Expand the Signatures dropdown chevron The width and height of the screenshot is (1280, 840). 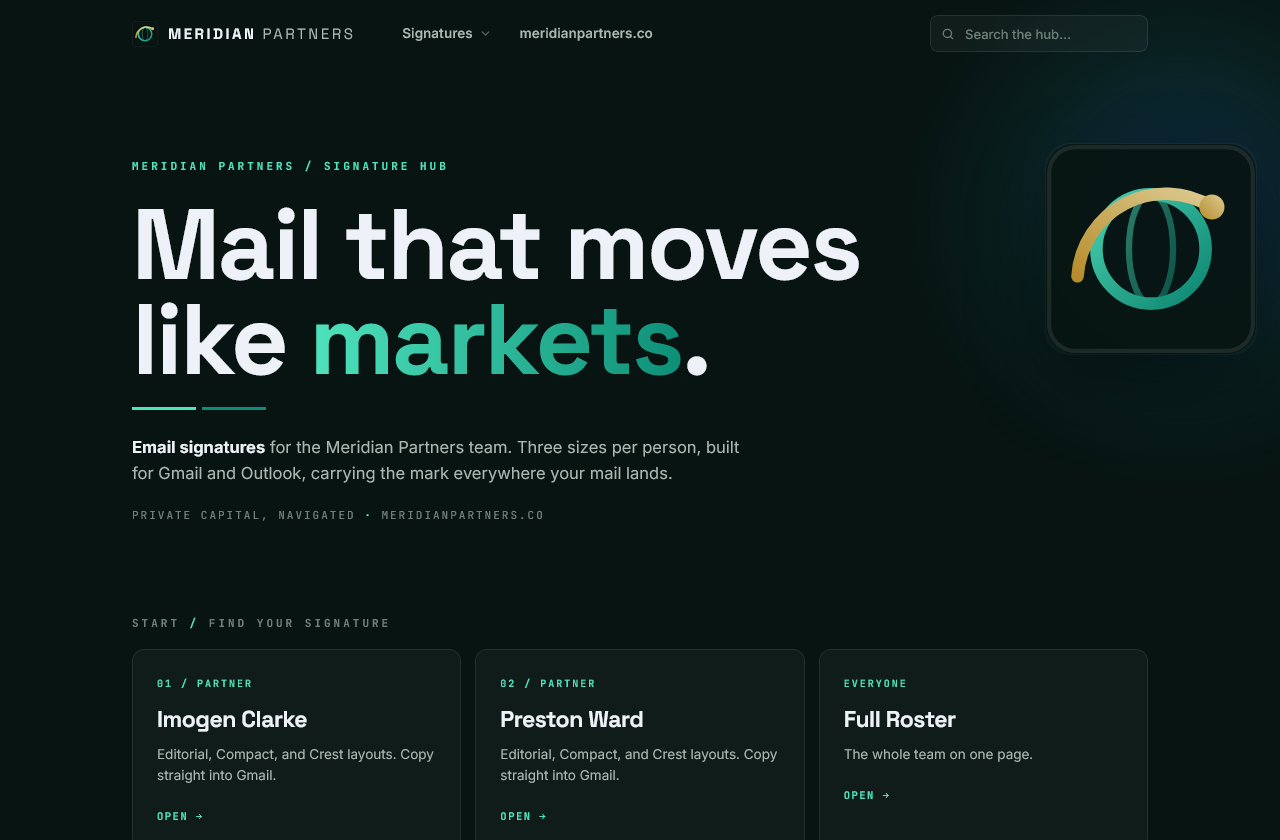pos(485,34)
